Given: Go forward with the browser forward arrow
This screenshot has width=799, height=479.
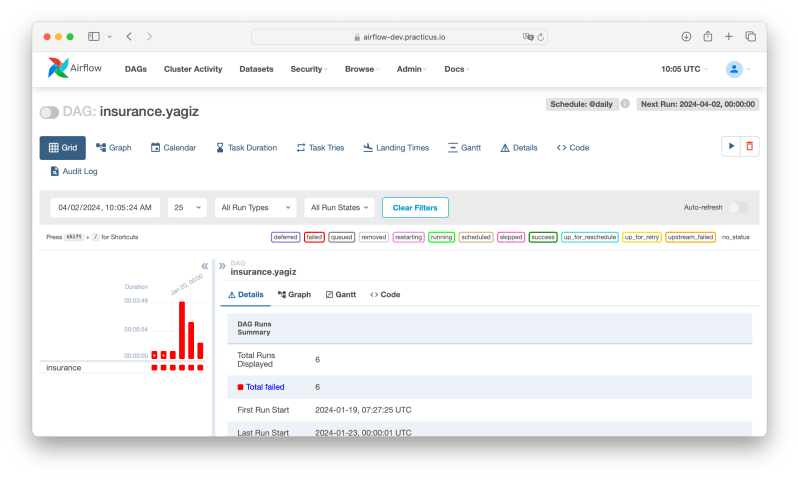Looking at the screenshot, I should pos(149,36).
